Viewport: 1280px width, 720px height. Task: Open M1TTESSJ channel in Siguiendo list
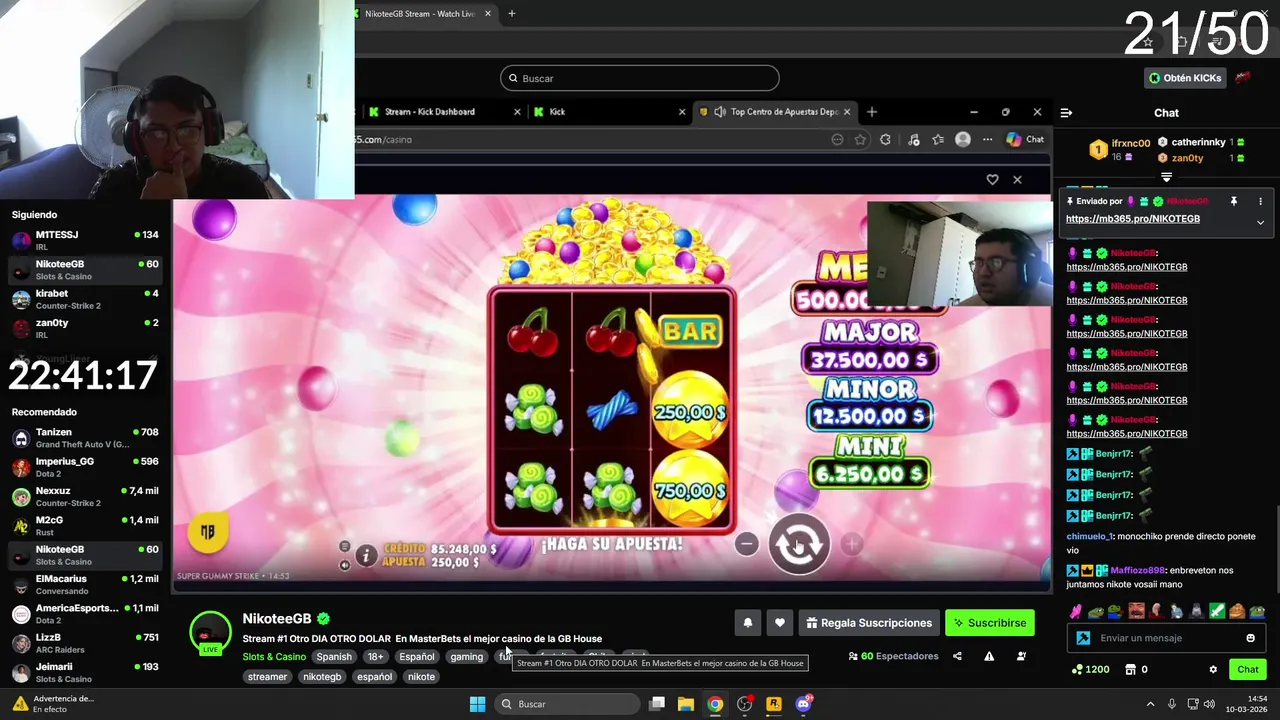pyautogui.click(x=85, y=240)
